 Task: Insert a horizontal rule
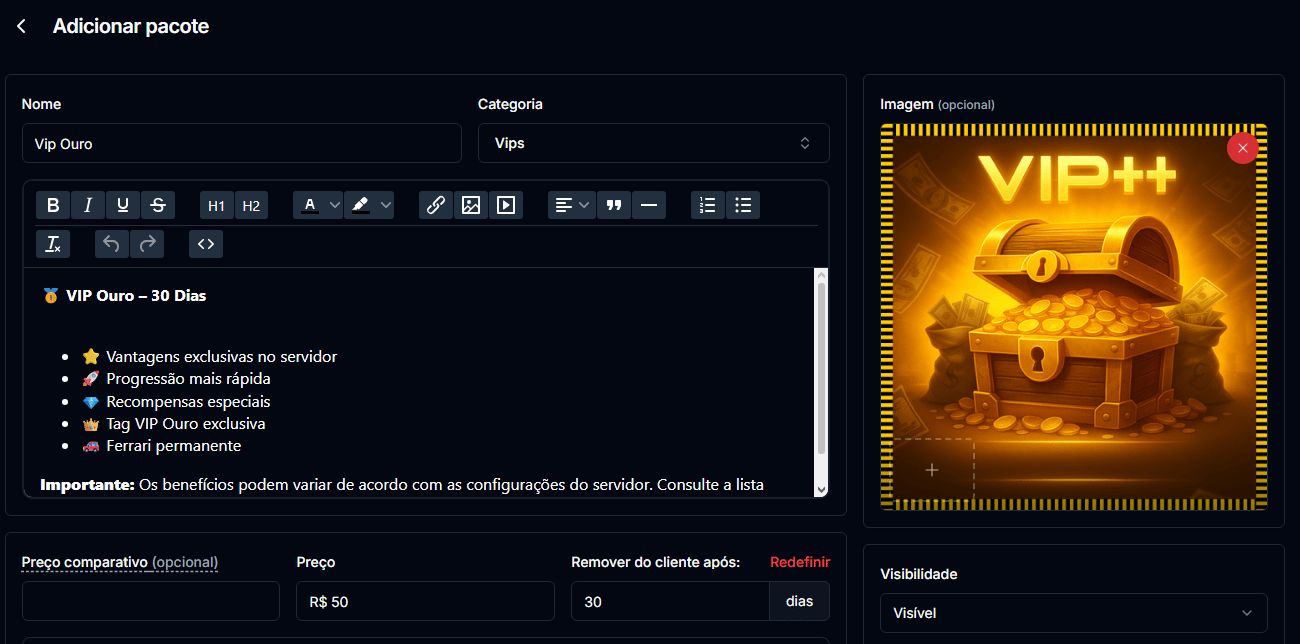(649, 205)
